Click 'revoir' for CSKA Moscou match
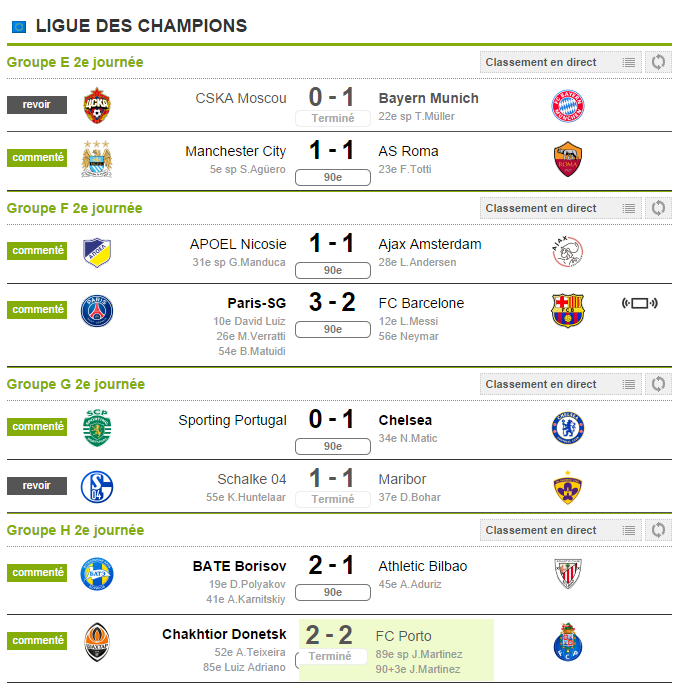 [x=37, y=104]
